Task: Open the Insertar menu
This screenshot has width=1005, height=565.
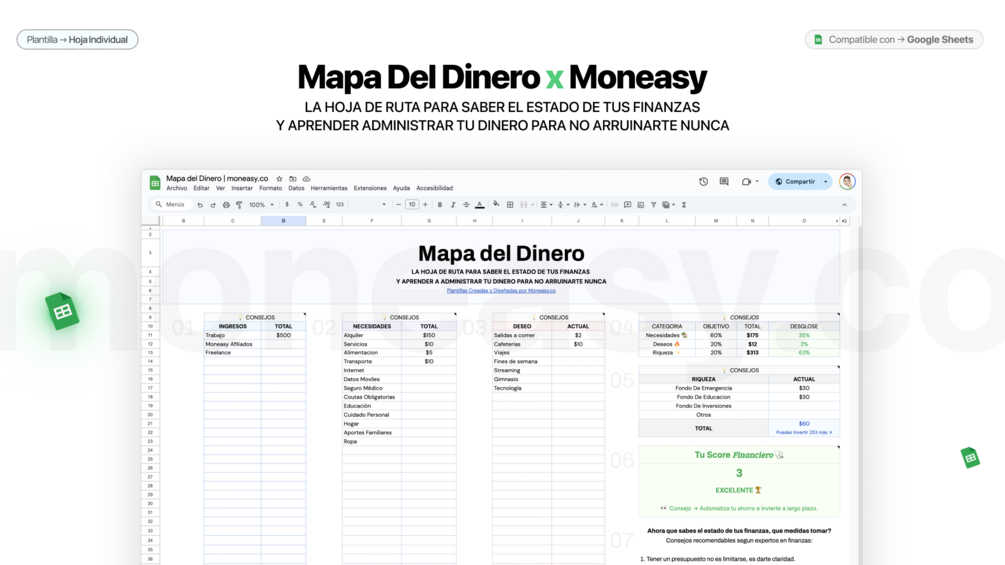Action: [x=242, y=188]
